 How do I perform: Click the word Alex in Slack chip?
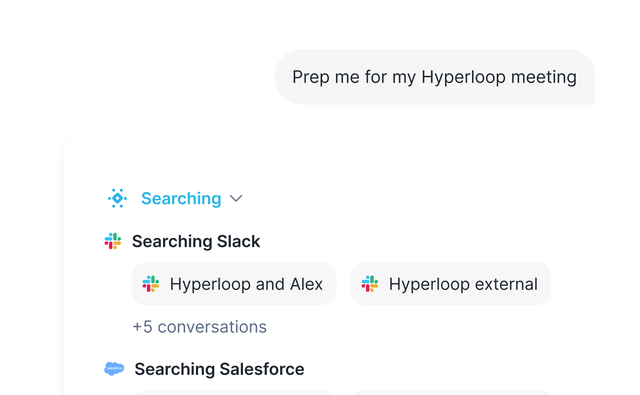[x=306, y=284]
